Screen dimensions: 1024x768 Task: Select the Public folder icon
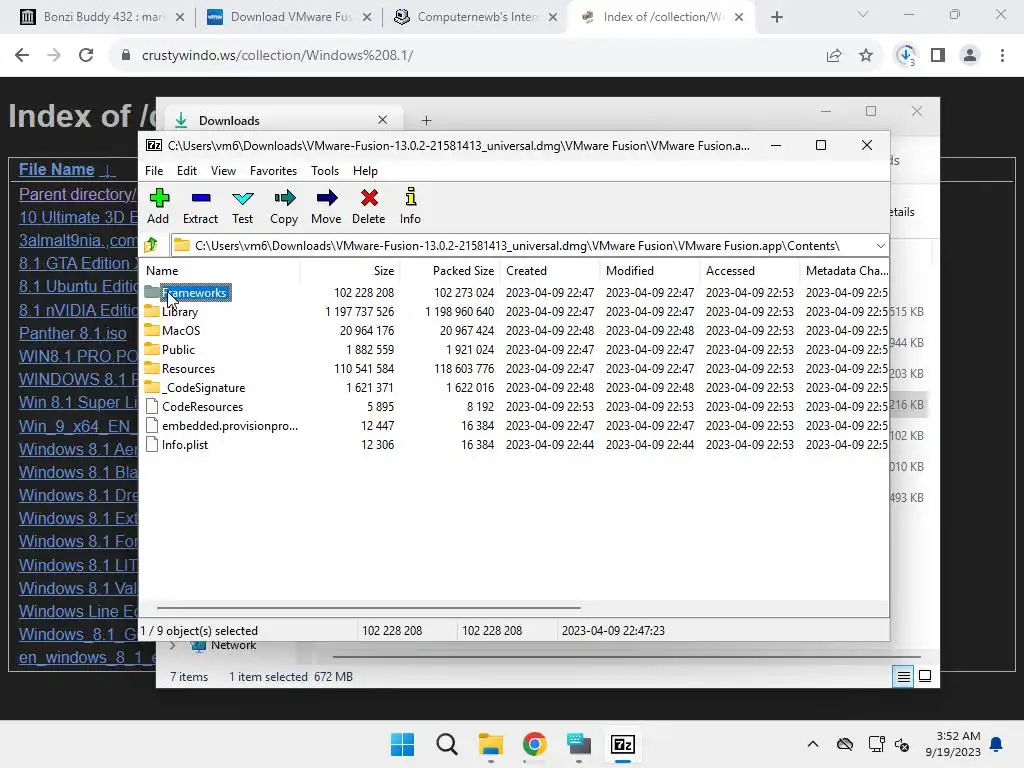[152, 349]
